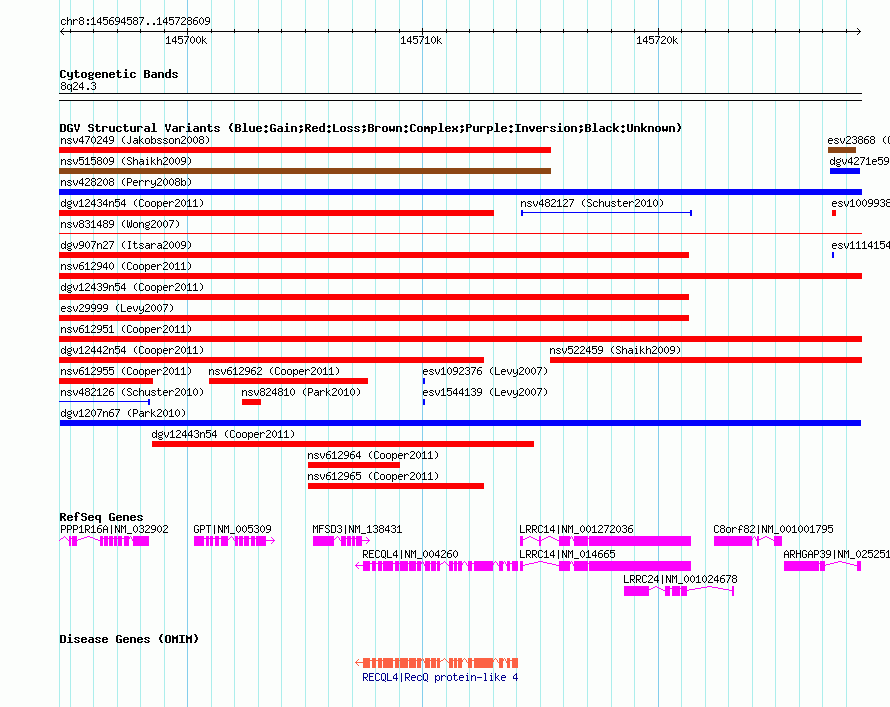Open the RECQL4|RecQ protein-like 4 link
Screen dimensions: 890x707
coord(440,677)
